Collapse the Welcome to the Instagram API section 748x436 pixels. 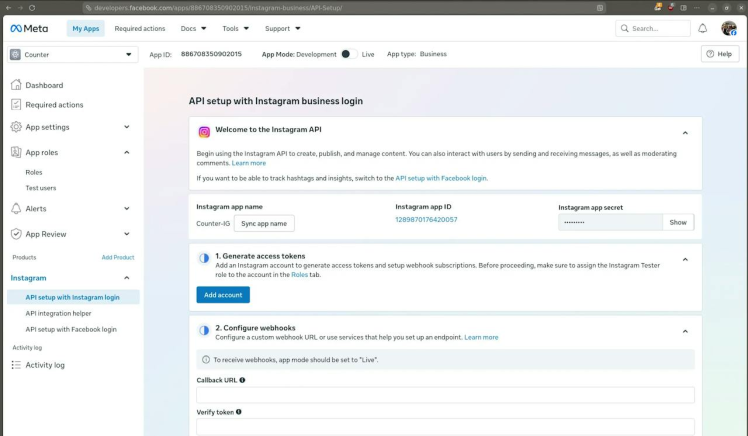point(685,133)
